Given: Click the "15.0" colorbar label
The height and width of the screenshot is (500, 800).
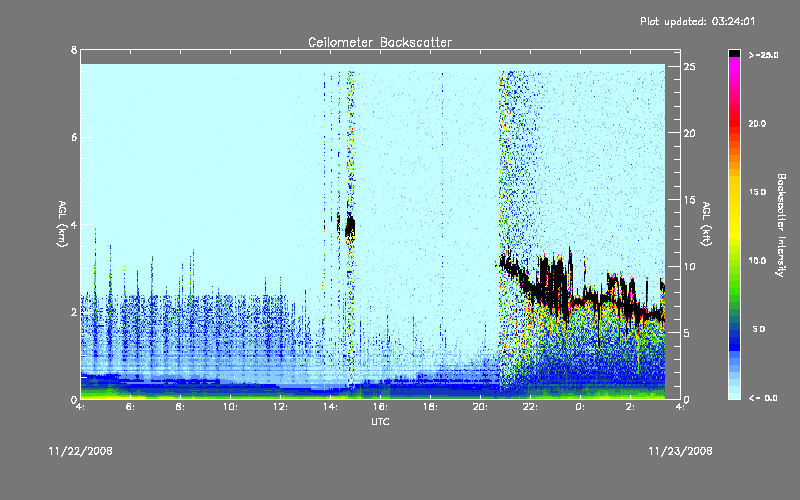Looking at the screenshot, I should (x=757, y=192).
